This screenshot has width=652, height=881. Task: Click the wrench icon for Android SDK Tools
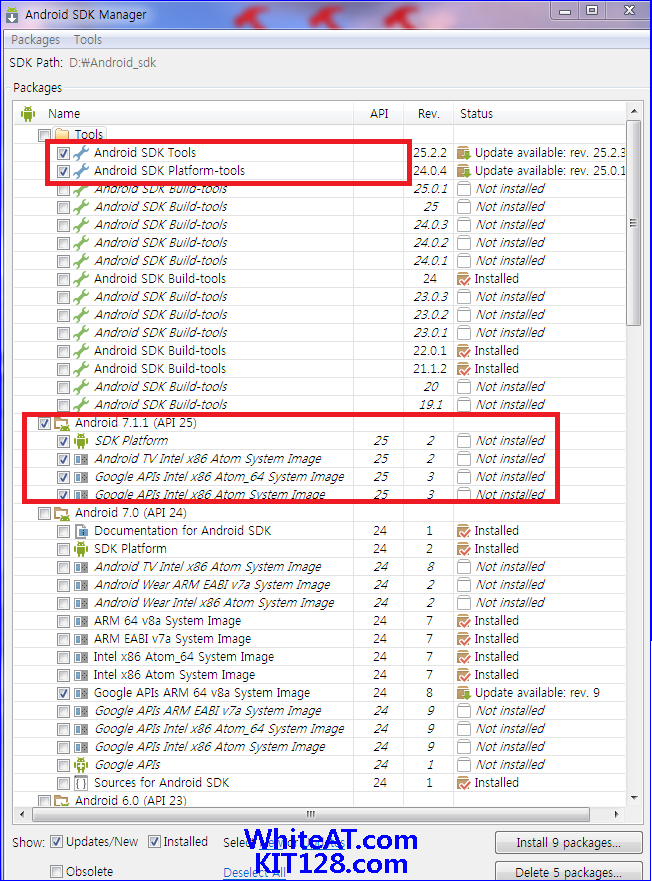(82, 153)
